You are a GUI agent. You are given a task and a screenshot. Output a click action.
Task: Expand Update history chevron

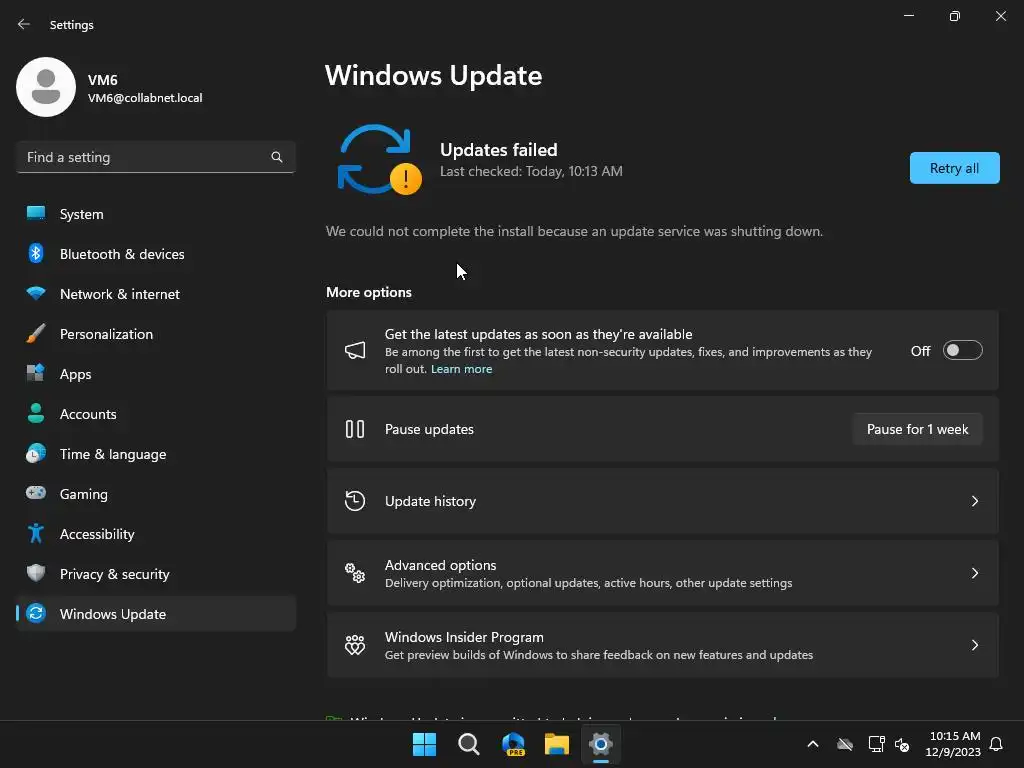(975, 501)
